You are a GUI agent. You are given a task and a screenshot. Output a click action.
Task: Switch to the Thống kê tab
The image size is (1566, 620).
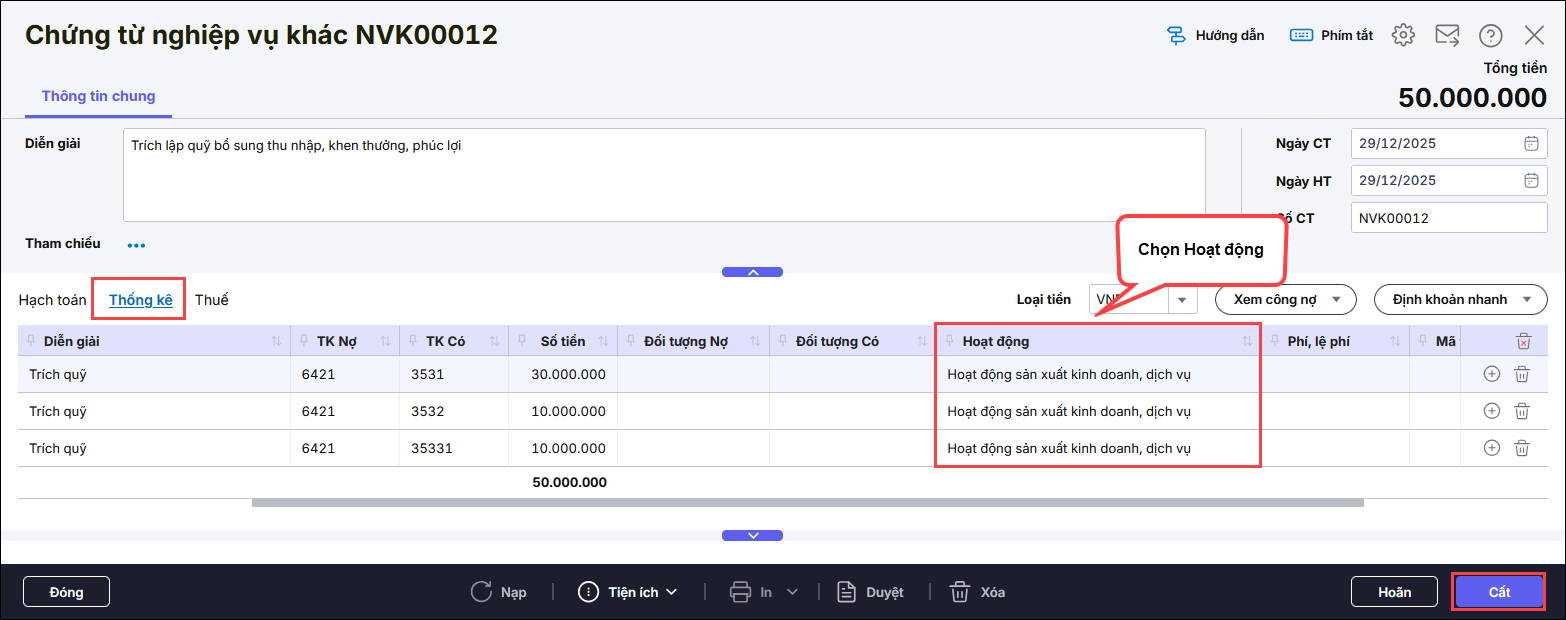(140, 300)
